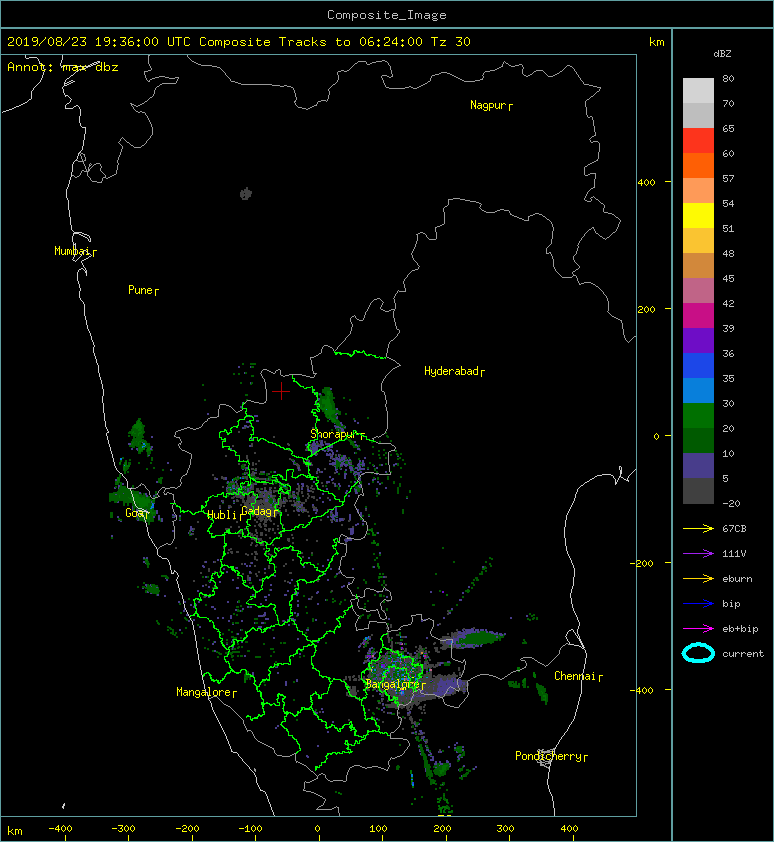This screenshot has width=774, height=842.
Task: Click the cyan 'current' ellipse legend icon
Action: pyautogui.click(x=698, y=653)
